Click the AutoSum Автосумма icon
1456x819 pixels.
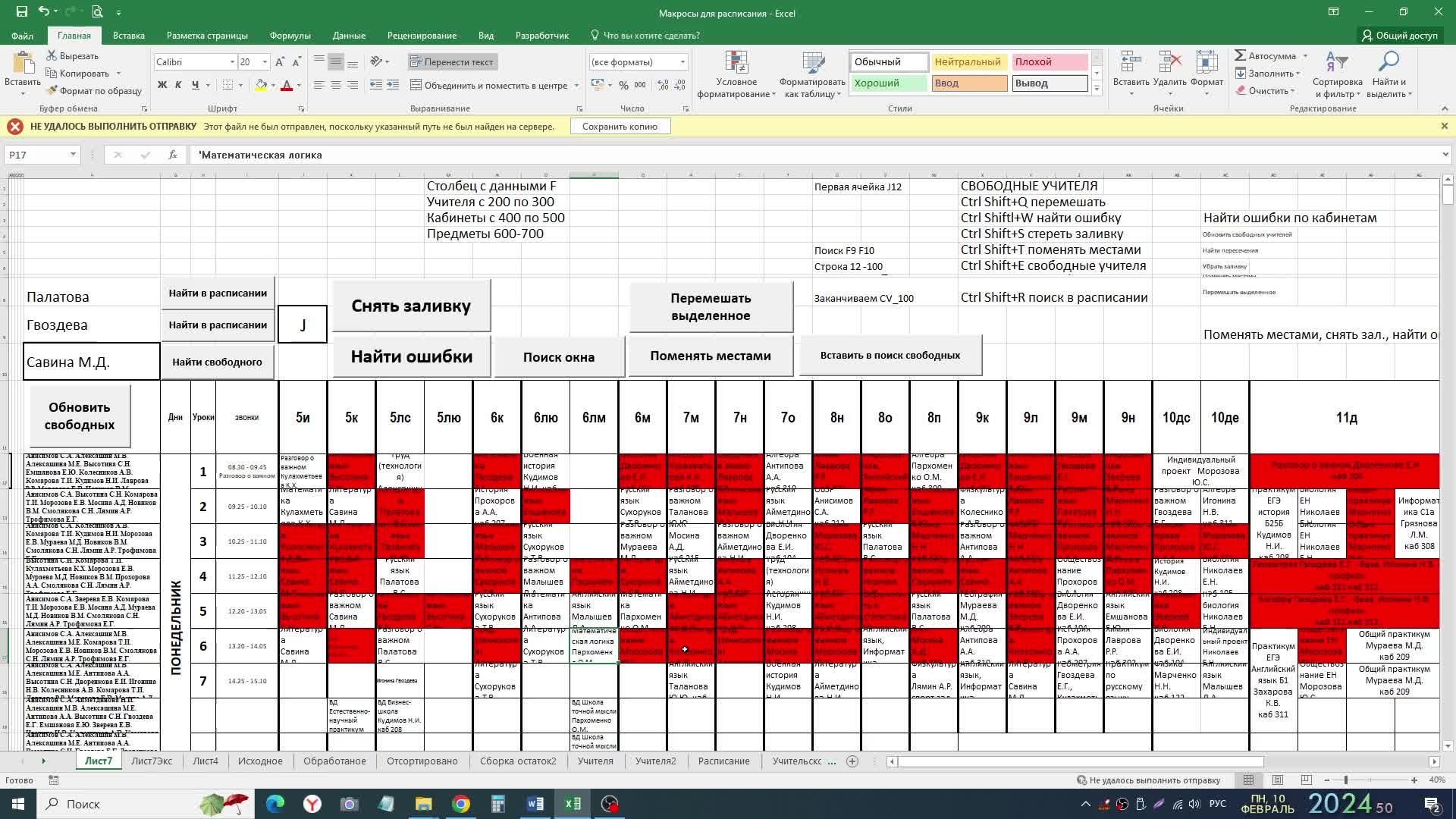point(1241,56)
